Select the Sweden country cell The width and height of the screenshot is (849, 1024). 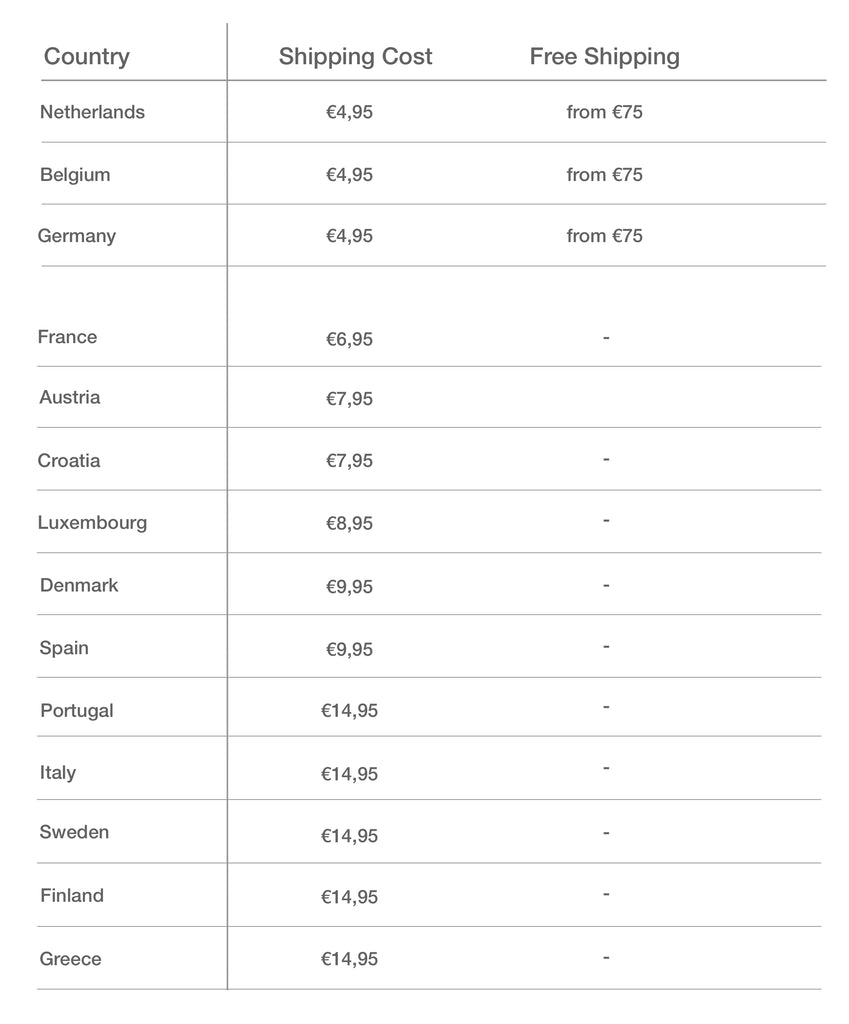pyautogui.click(x=74, y=832)
